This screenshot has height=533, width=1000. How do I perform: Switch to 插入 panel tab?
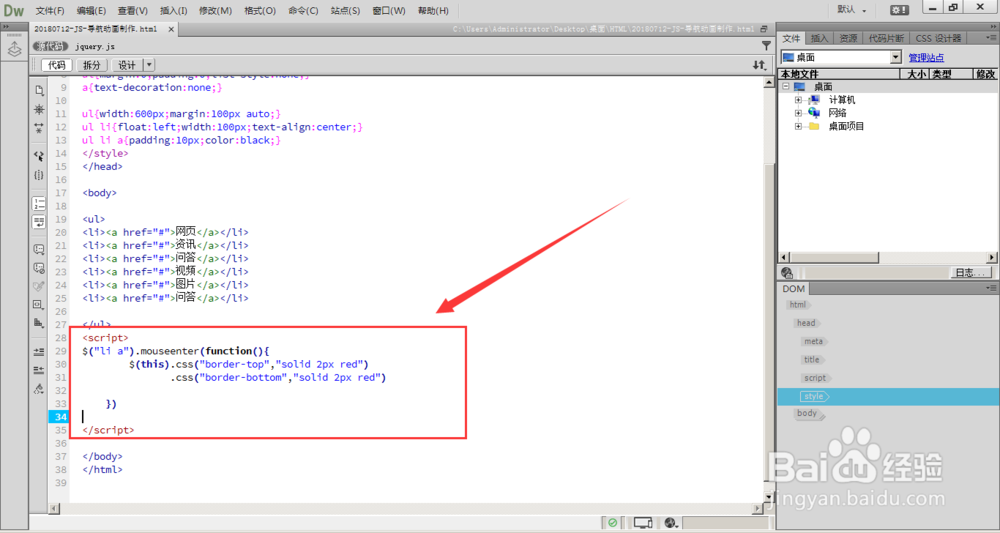click(x=820, y=38)
